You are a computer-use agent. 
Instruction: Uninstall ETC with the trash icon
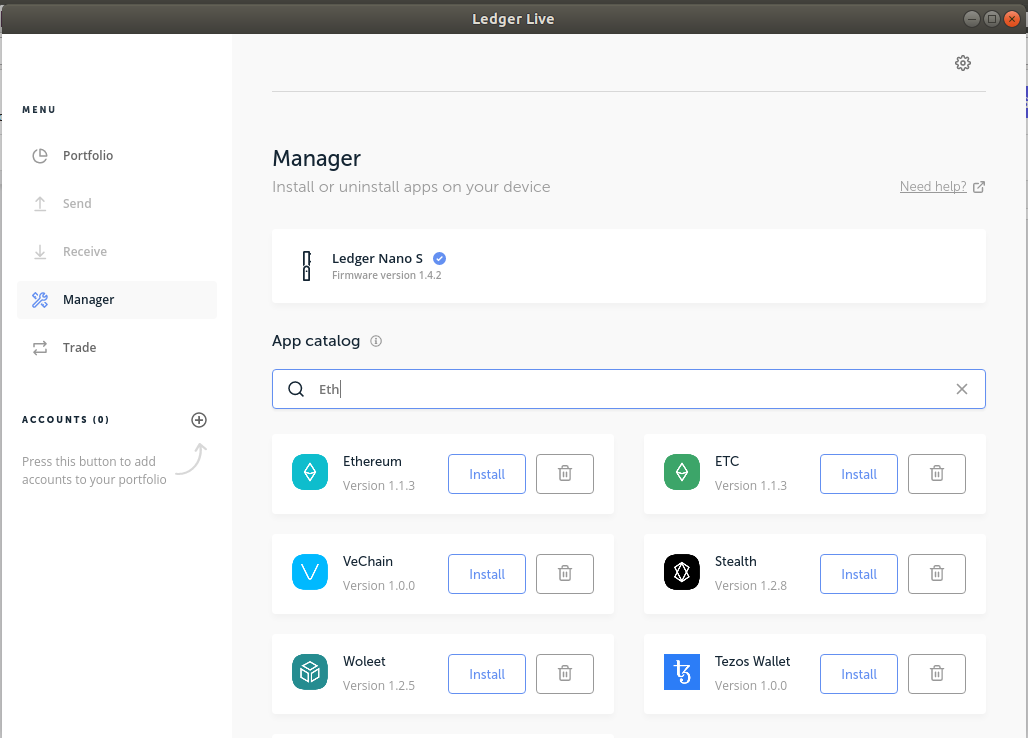tap(937, 474)
